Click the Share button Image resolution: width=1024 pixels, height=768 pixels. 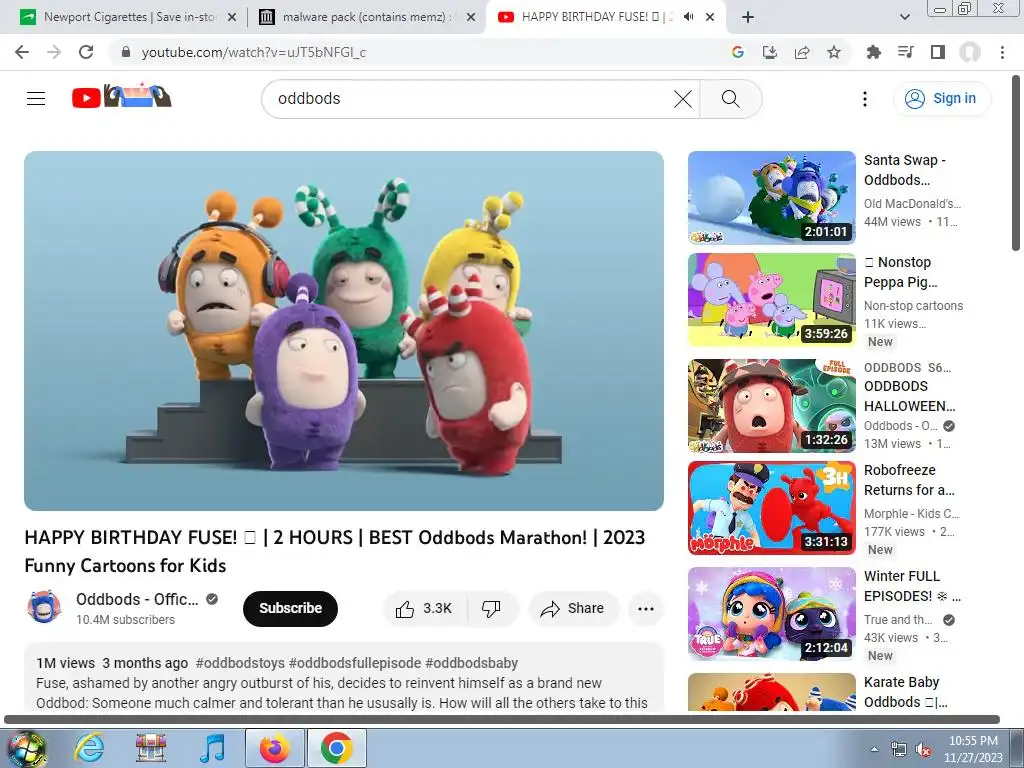[x=573, y=609]
